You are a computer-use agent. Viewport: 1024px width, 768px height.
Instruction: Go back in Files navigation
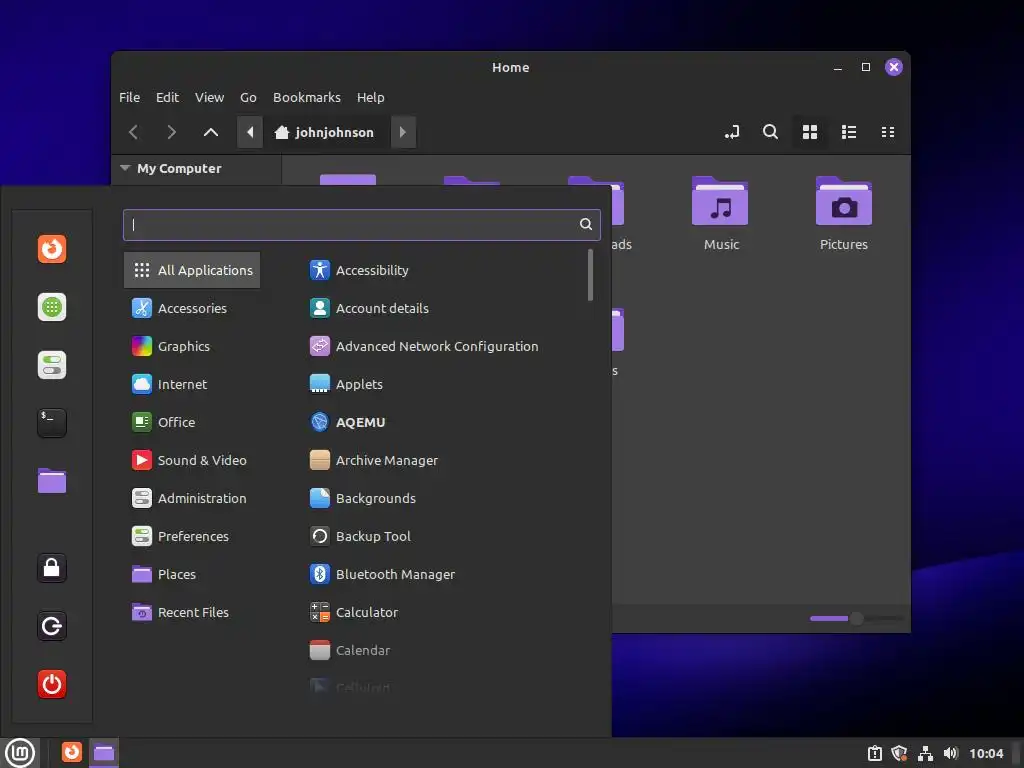pos(134,132)
